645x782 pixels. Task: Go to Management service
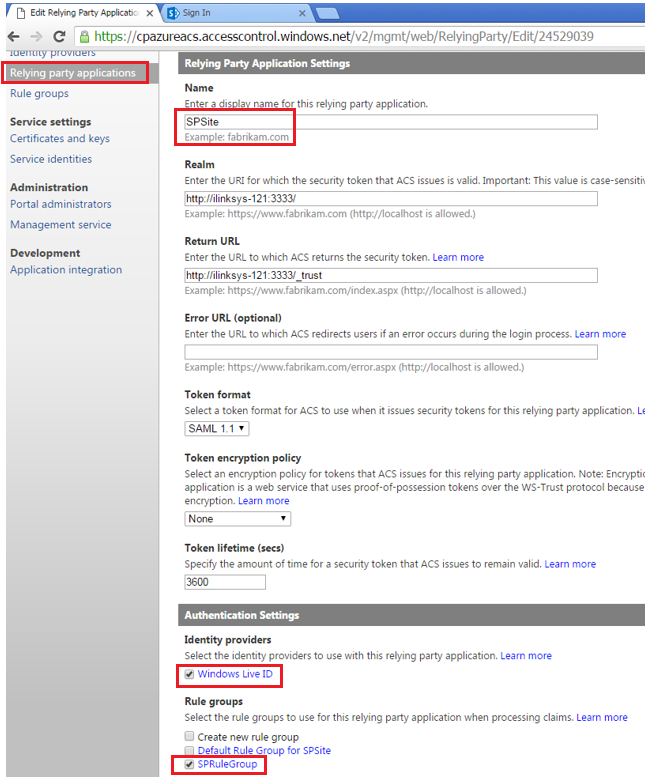(x=61, y=224)
